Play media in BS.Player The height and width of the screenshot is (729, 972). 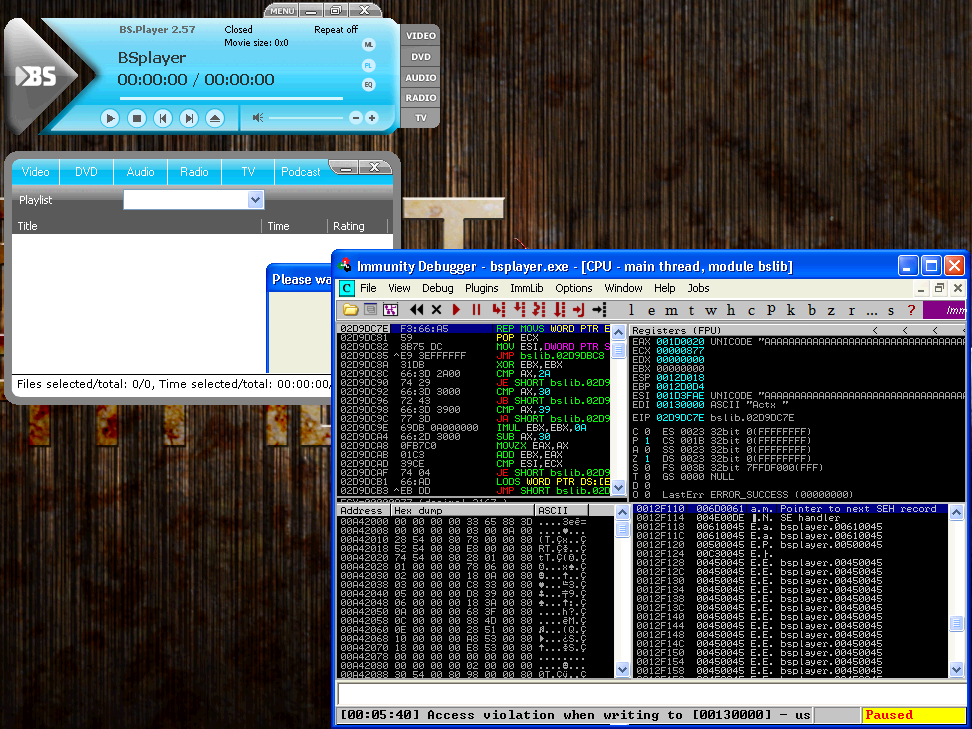pyautogui.click(x=110, y=118)
